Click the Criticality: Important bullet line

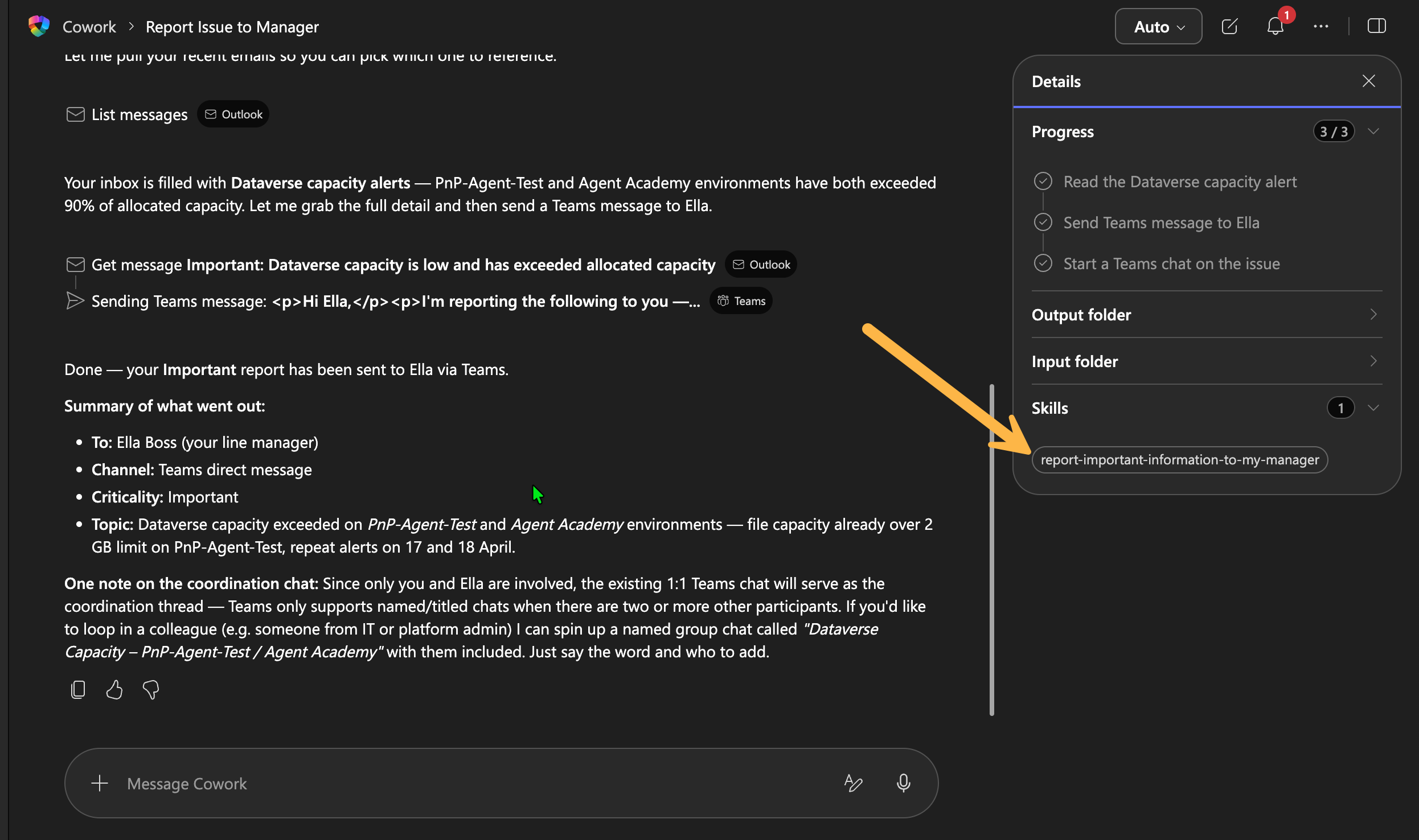[165, 497]
